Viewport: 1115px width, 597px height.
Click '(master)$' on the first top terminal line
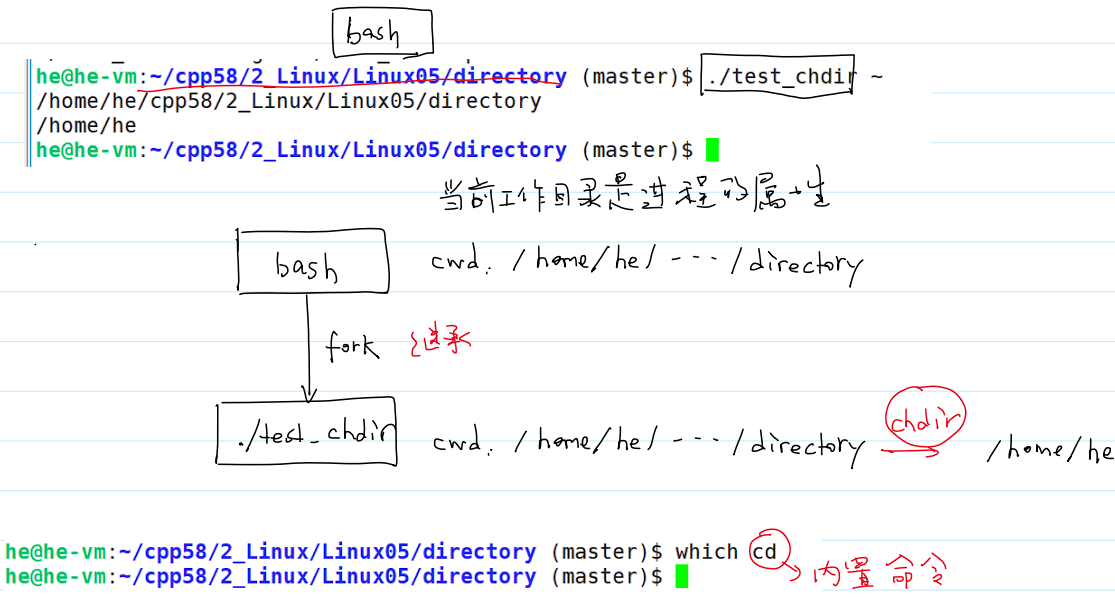coord(637,76)
